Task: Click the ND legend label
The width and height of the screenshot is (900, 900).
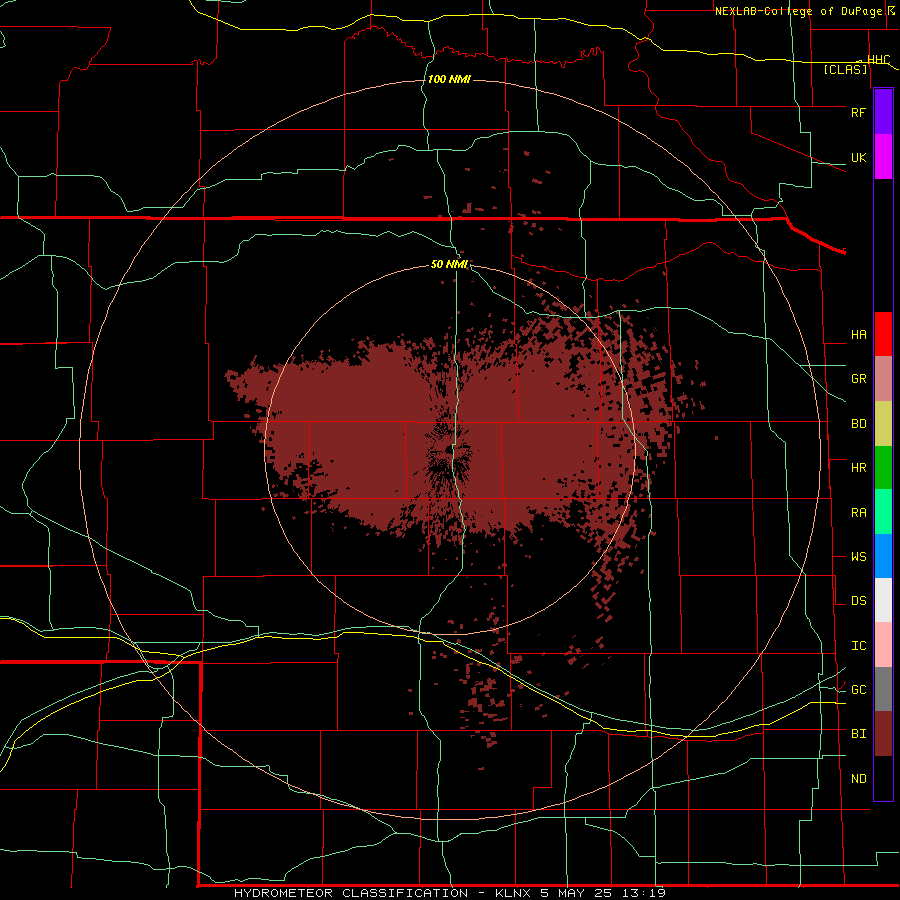Action: [x=858, y=778]
